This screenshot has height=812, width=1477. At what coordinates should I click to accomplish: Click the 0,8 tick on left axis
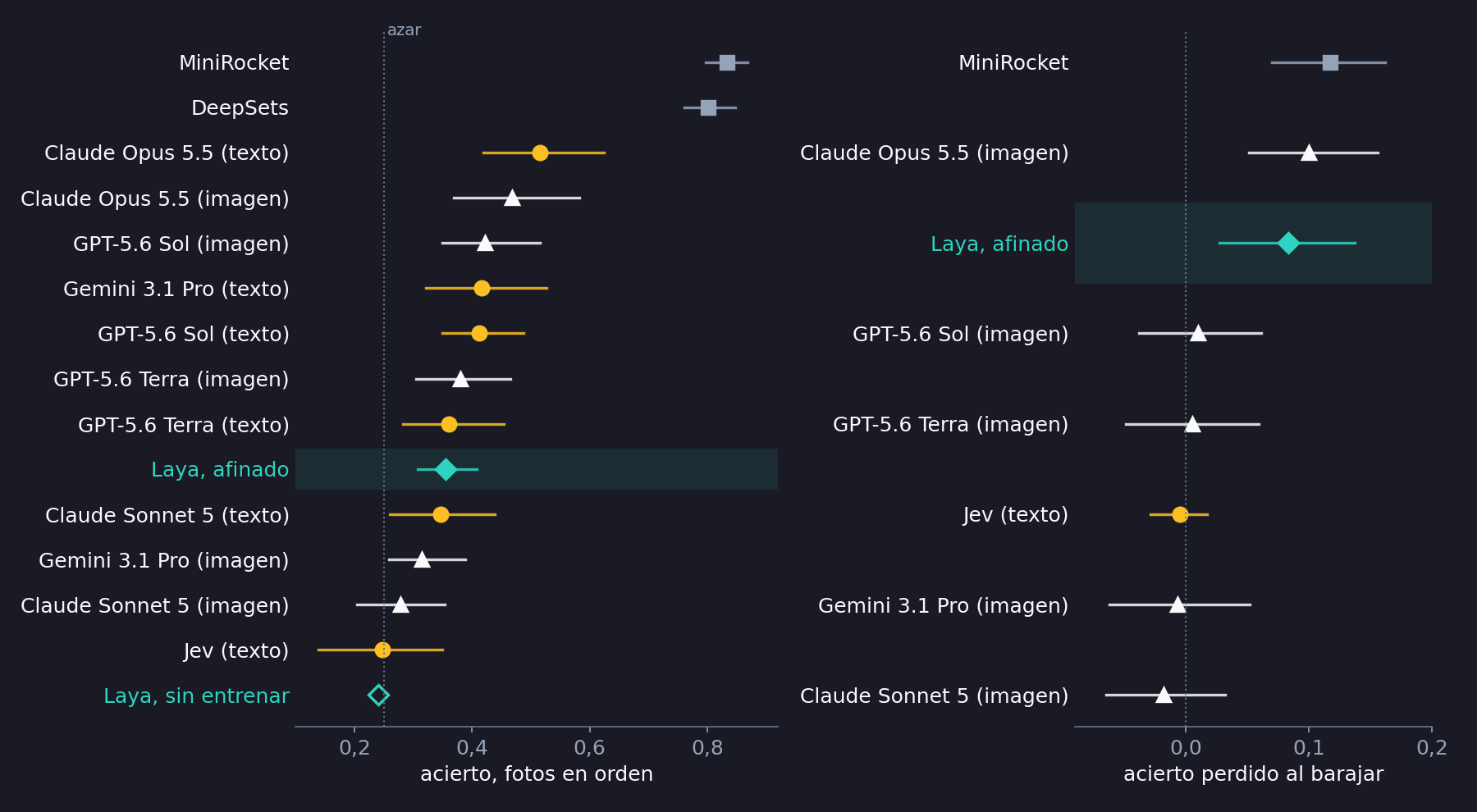[x=707, y=748]
